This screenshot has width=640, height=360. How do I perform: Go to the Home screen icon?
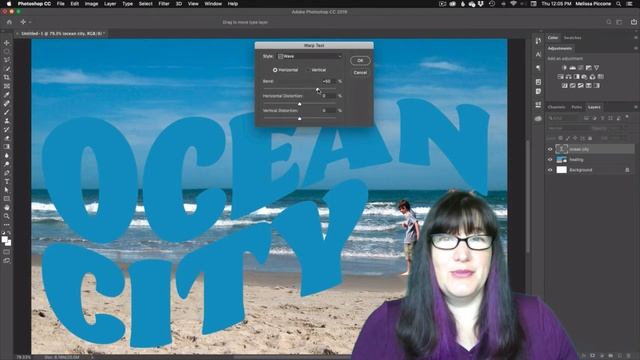coord(9,22)
